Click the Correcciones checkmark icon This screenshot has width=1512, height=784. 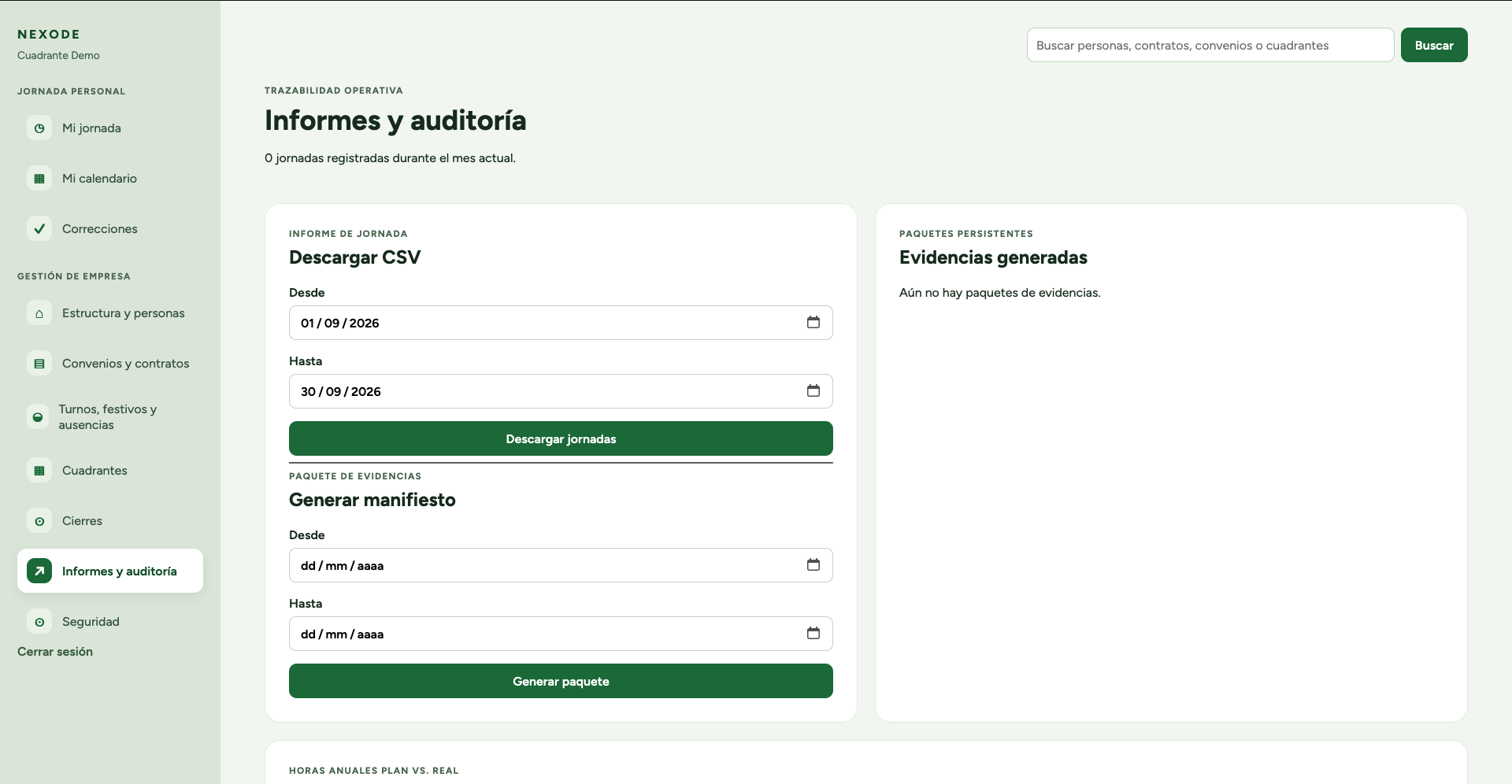39,228
